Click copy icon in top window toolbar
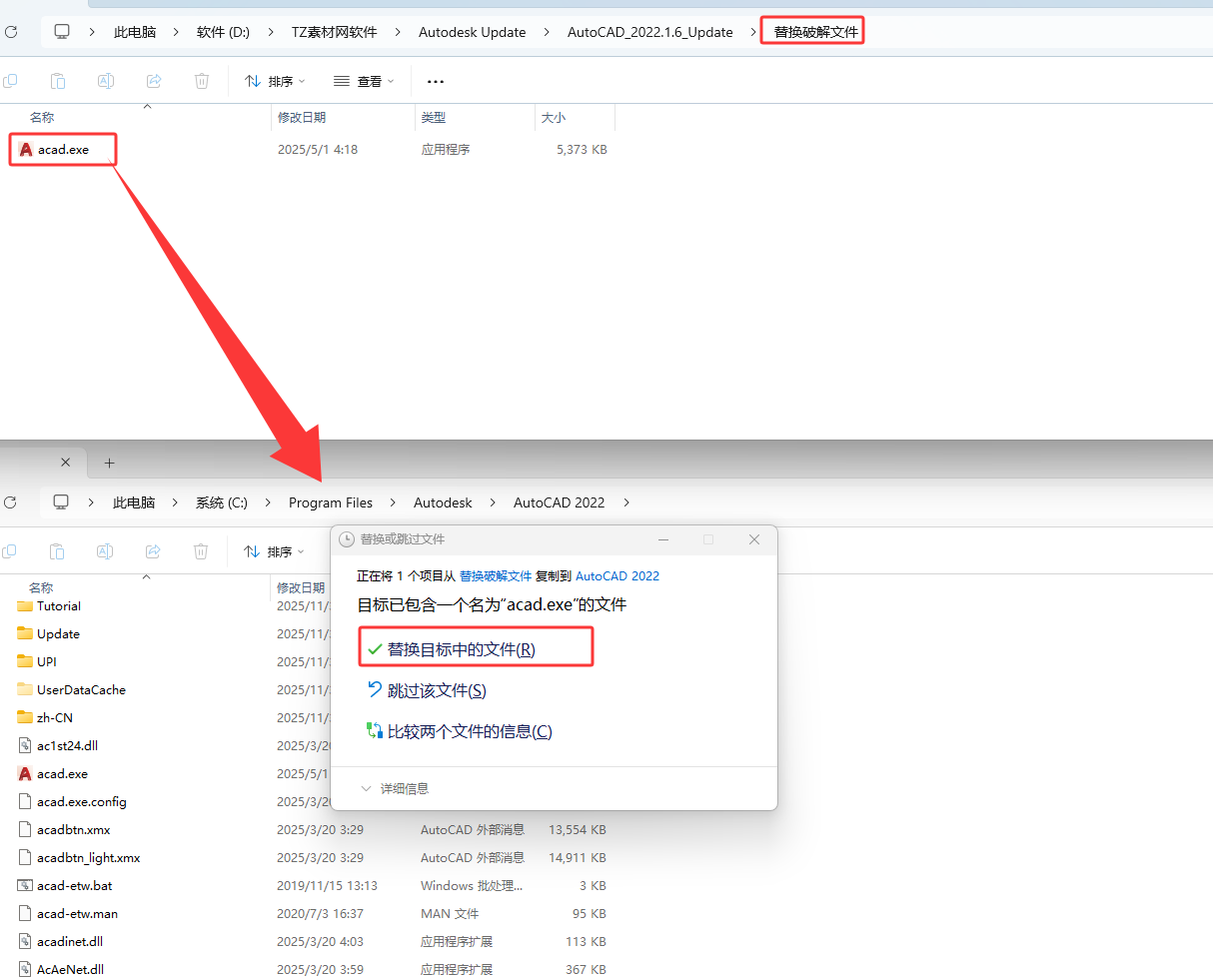The height and width of the screenshot is (980, 1213). (x=10, y=81)
